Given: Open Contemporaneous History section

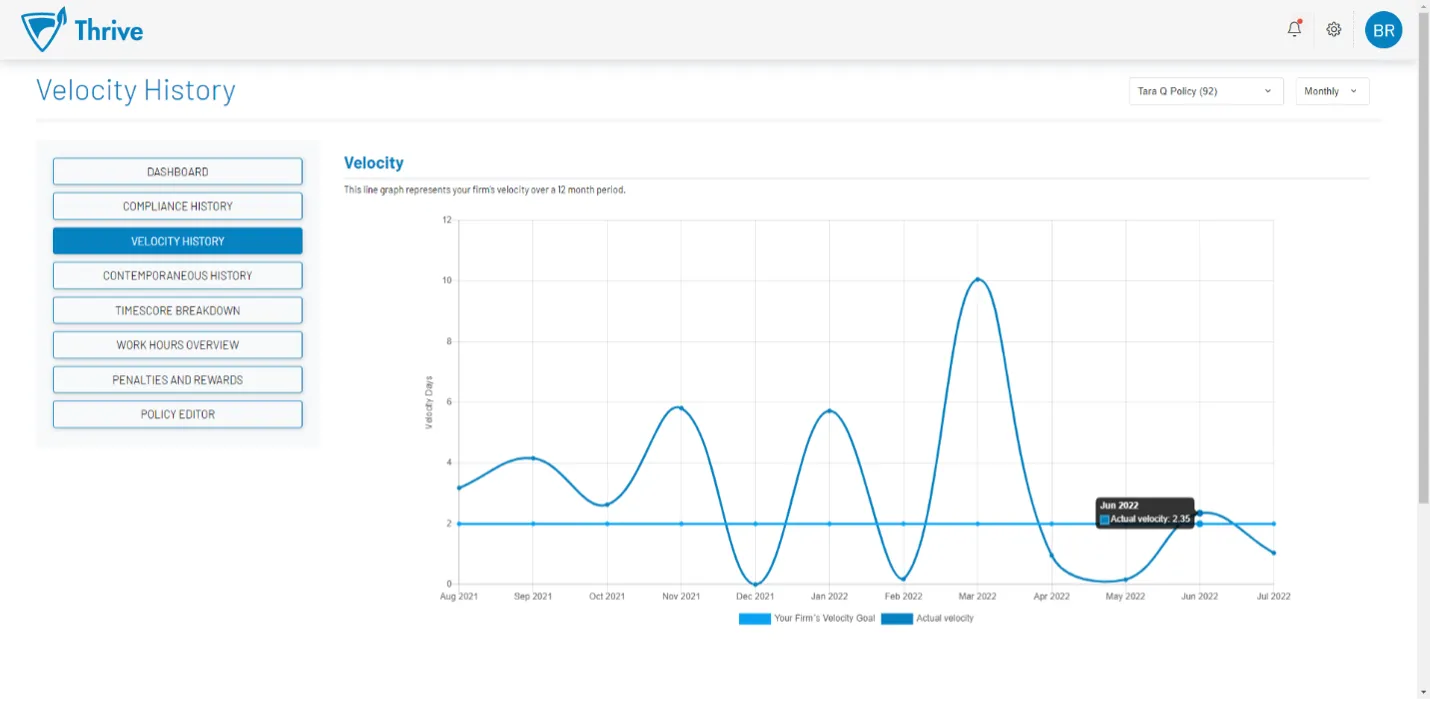Looking at the screenshot, I should (x=177, y=276).
